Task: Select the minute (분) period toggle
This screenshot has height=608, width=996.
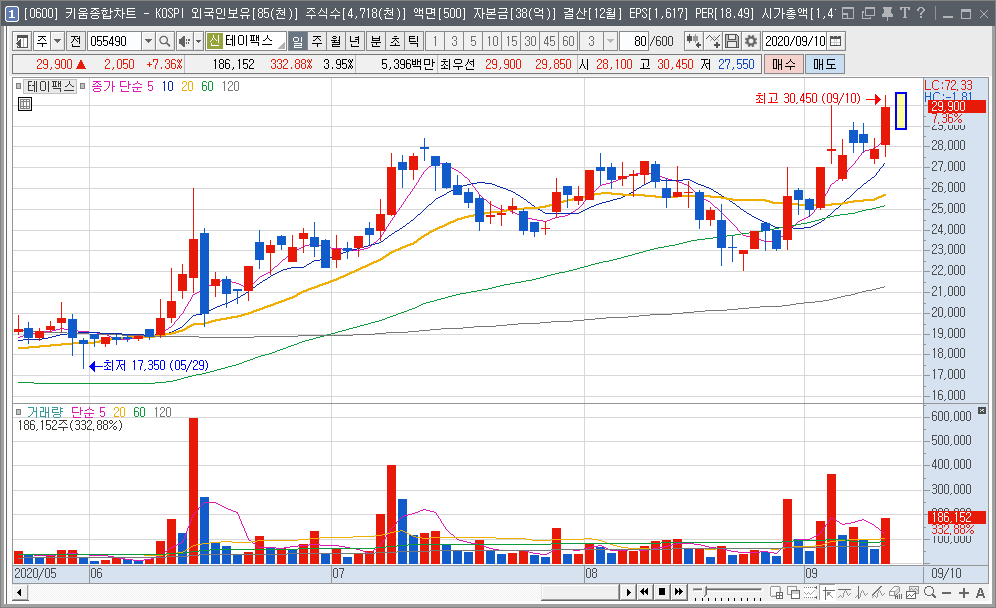Action: click(x=376, y=41)
